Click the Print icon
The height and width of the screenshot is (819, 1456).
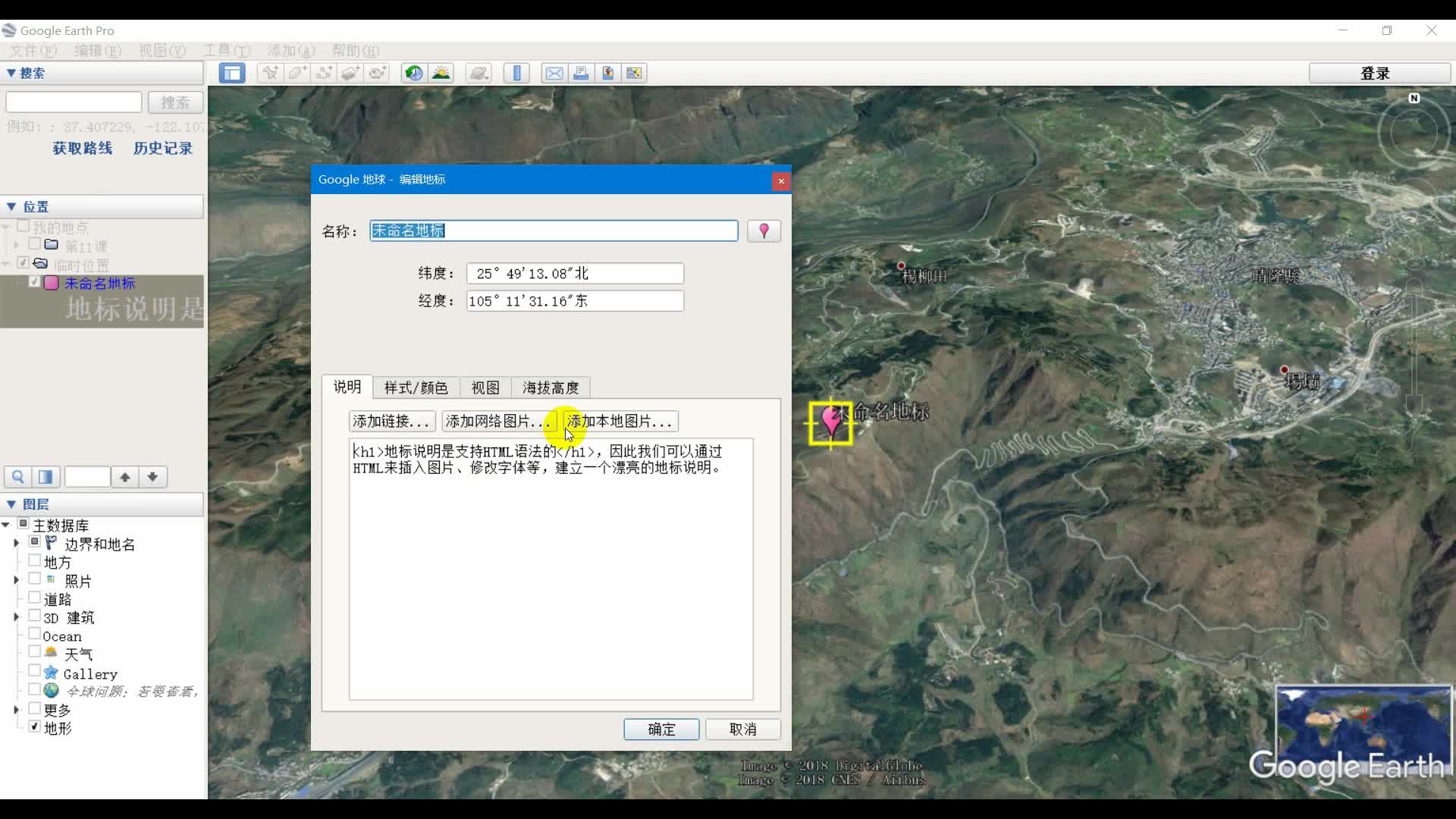point(581,73)
